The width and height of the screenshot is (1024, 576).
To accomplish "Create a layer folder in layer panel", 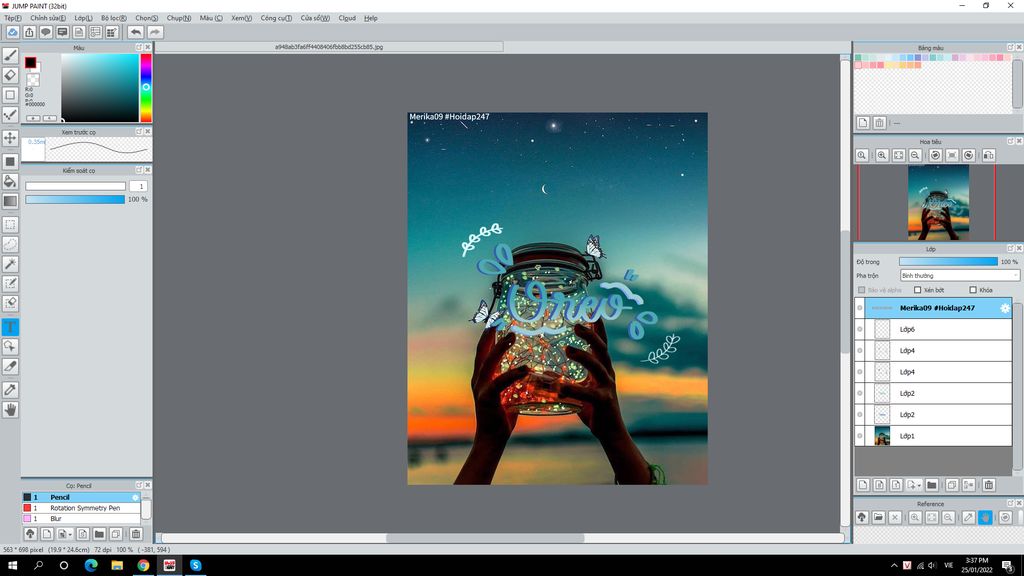I will point(932,485).
